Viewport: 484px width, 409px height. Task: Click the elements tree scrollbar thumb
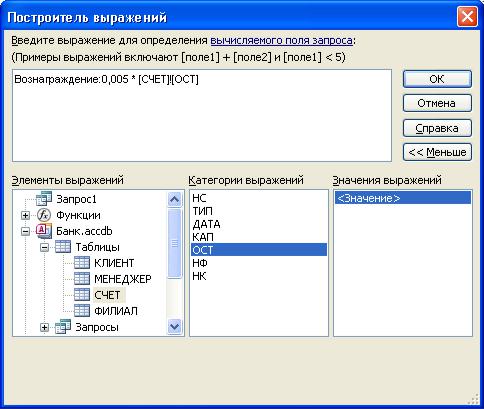coord(174,243)
